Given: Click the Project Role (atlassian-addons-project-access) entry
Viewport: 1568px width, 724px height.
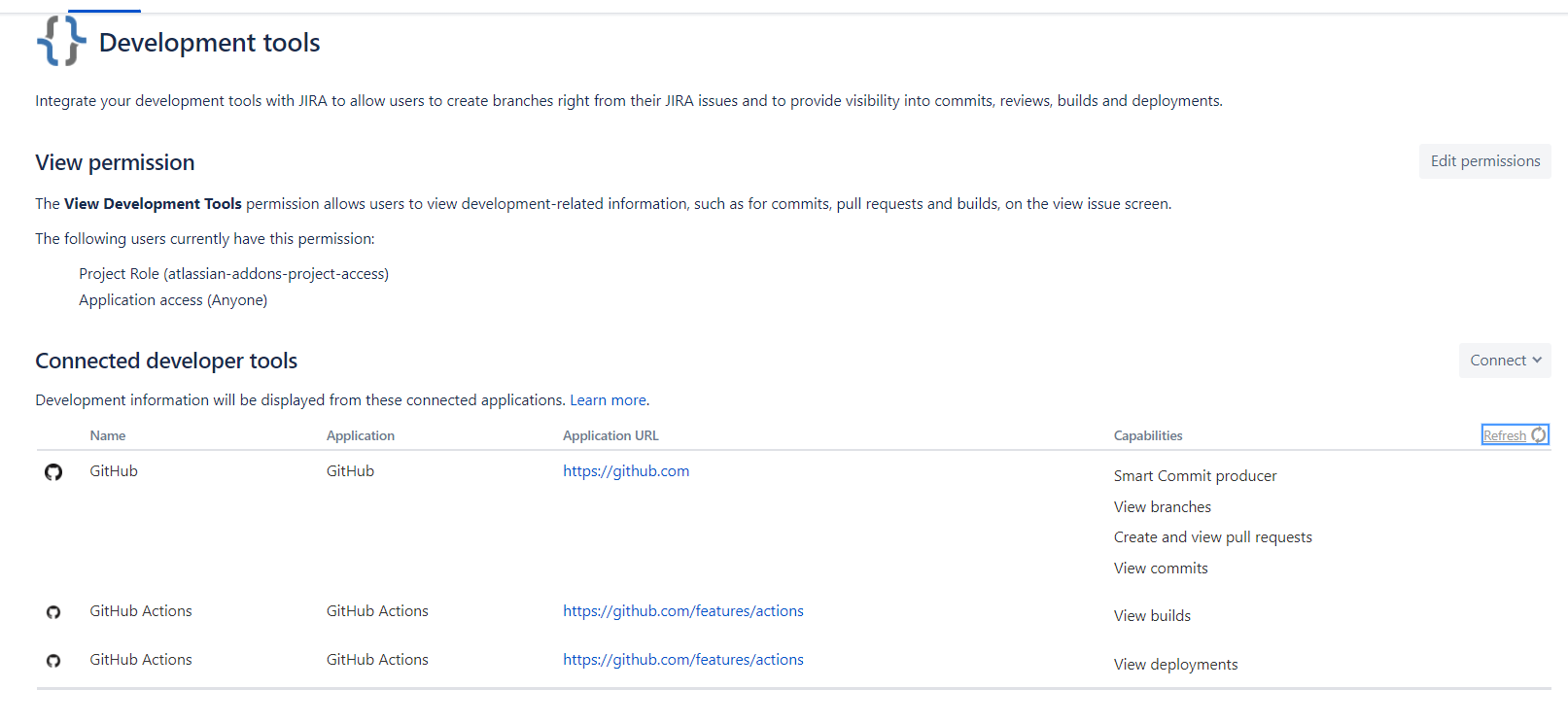Looking at the screenshot, I should click(234, 274).
